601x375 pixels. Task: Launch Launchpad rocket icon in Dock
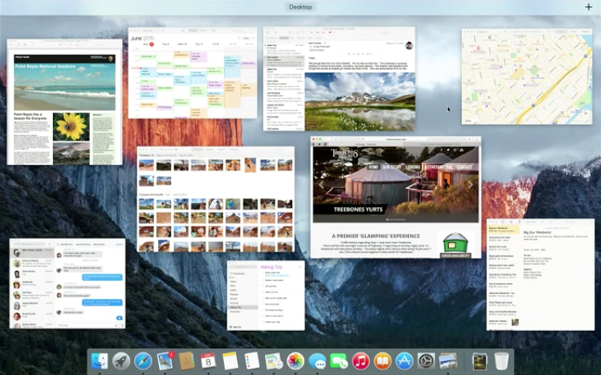coord(121,361)
